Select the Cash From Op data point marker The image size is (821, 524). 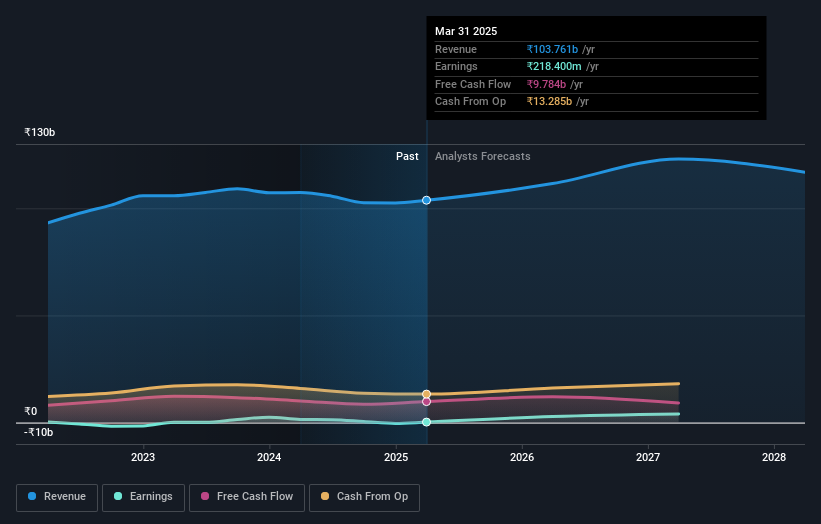tap(427, 394)
